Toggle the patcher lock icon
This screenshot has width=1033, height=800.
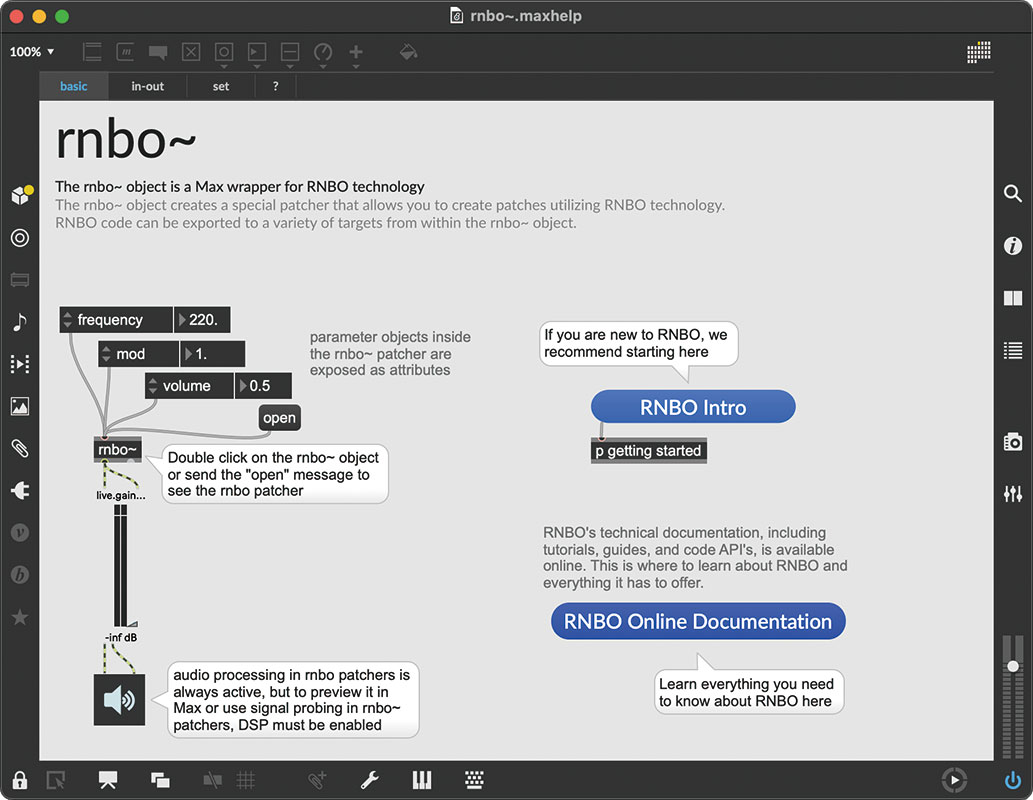(20, 780)
